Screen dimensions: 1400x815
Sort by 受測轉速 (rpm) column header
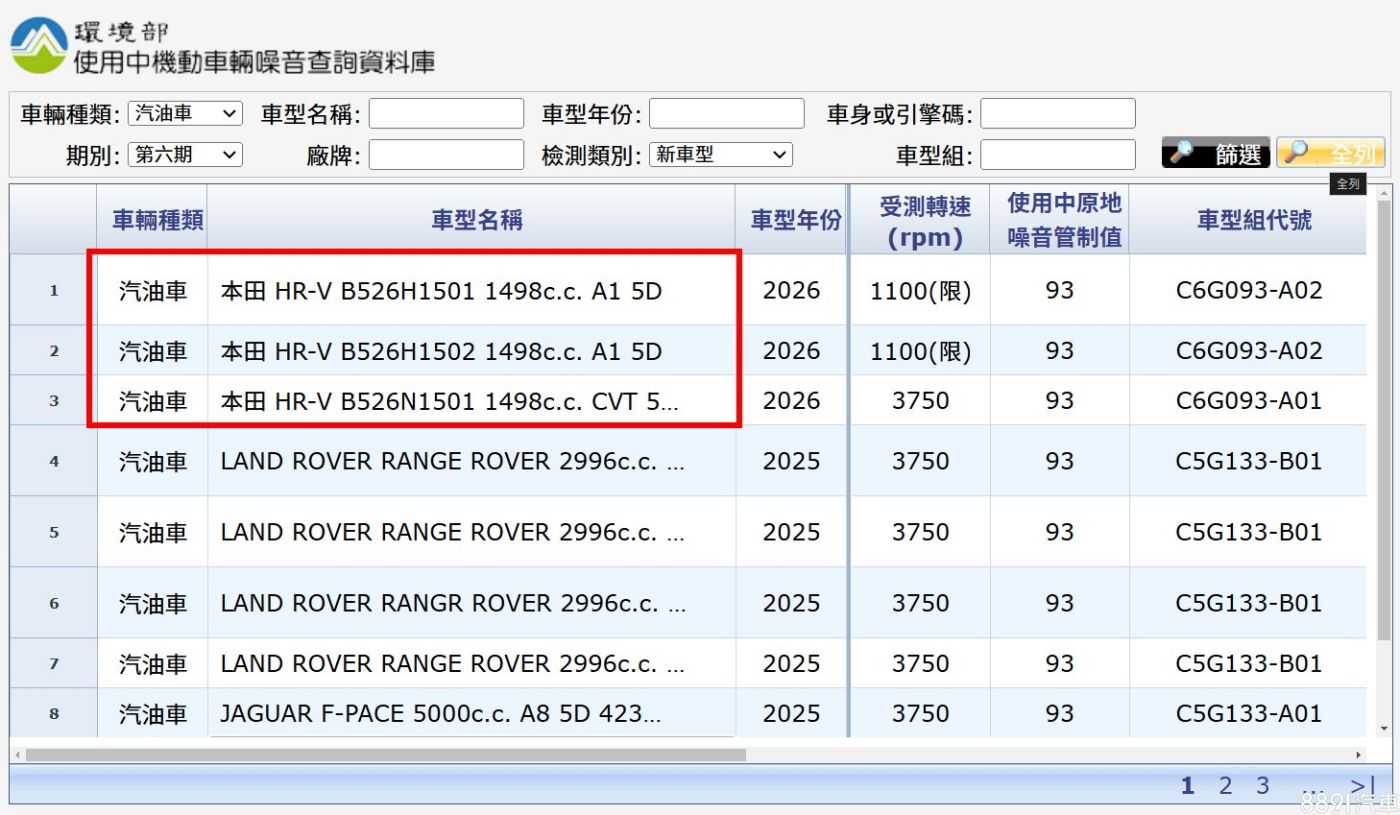tap(921, 220)
